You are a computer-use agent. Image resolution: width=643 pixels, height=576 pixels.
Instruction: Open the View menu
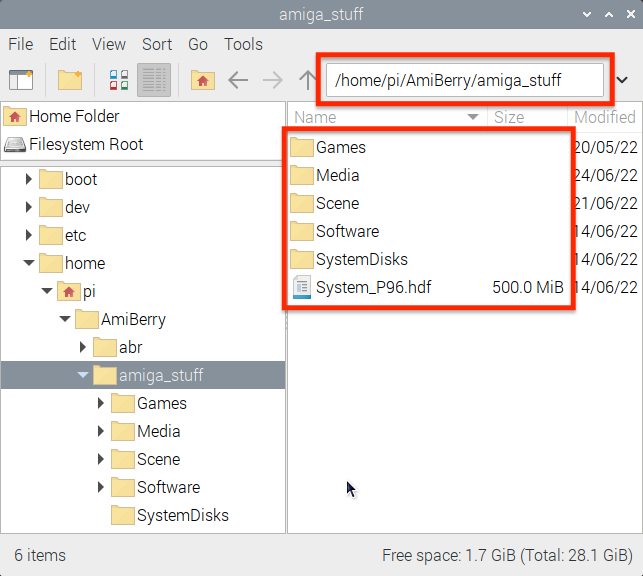[109, 44]
